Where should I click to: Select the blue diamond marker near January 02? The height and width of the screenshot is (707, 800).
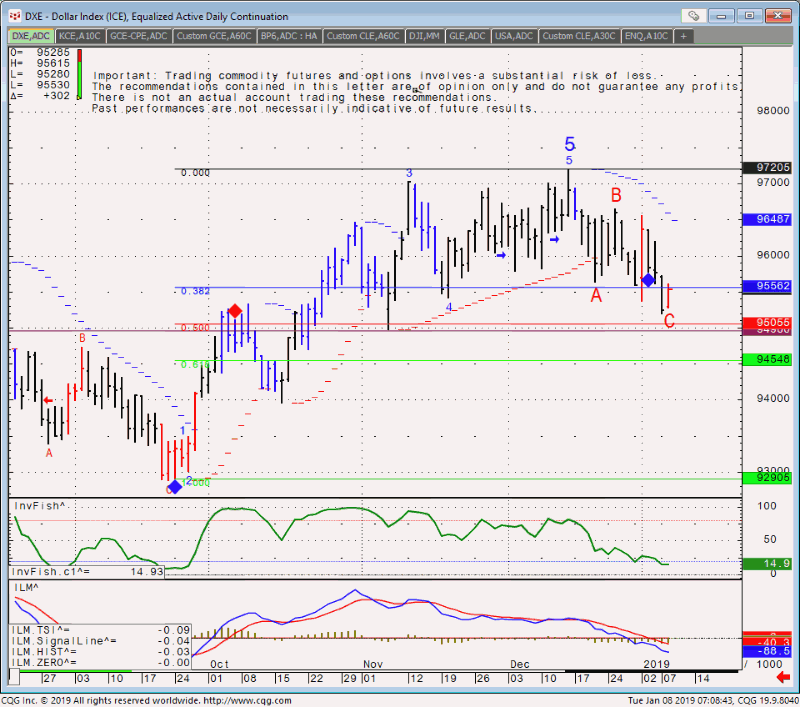648,279
